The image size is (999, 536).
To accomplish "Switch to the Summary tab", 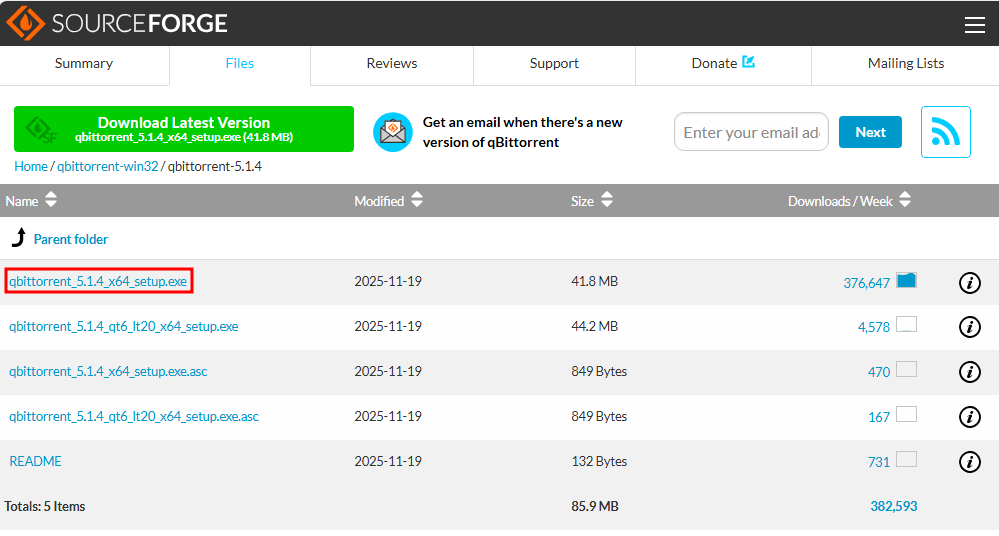I will (84, 64).
